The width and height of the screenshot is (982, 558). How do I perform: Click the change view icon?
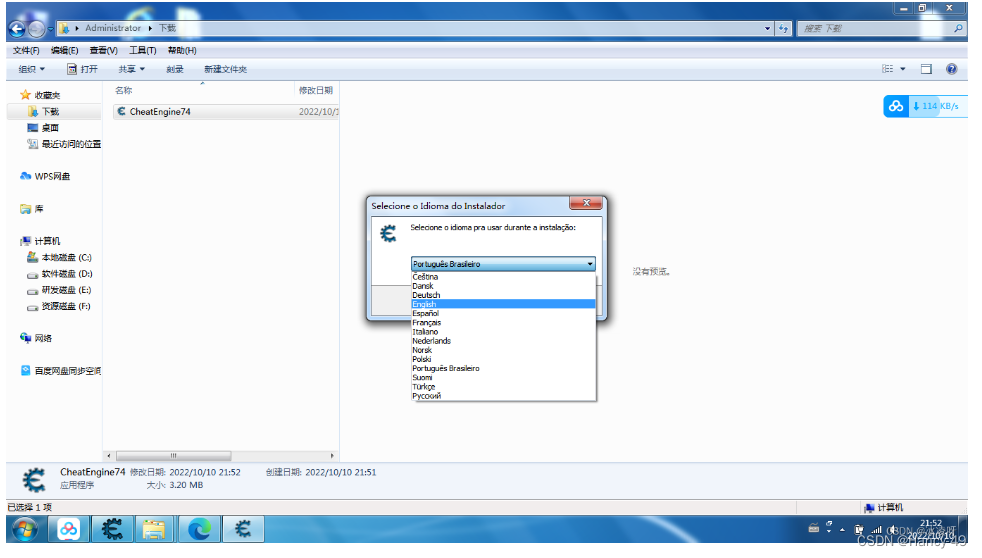point(887,69)
